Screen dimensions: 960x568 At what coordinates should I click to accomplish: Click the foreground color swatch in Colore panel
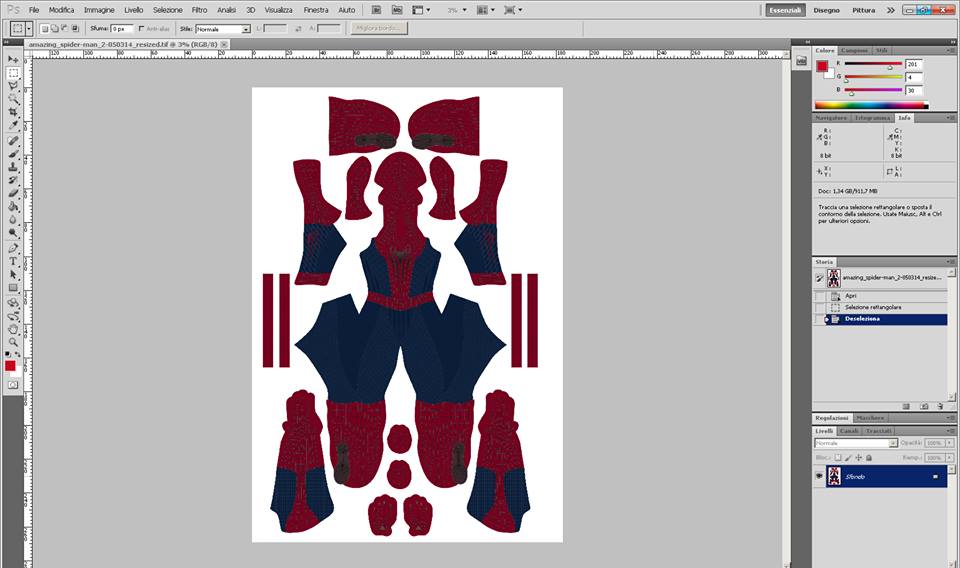click(822, 67)
